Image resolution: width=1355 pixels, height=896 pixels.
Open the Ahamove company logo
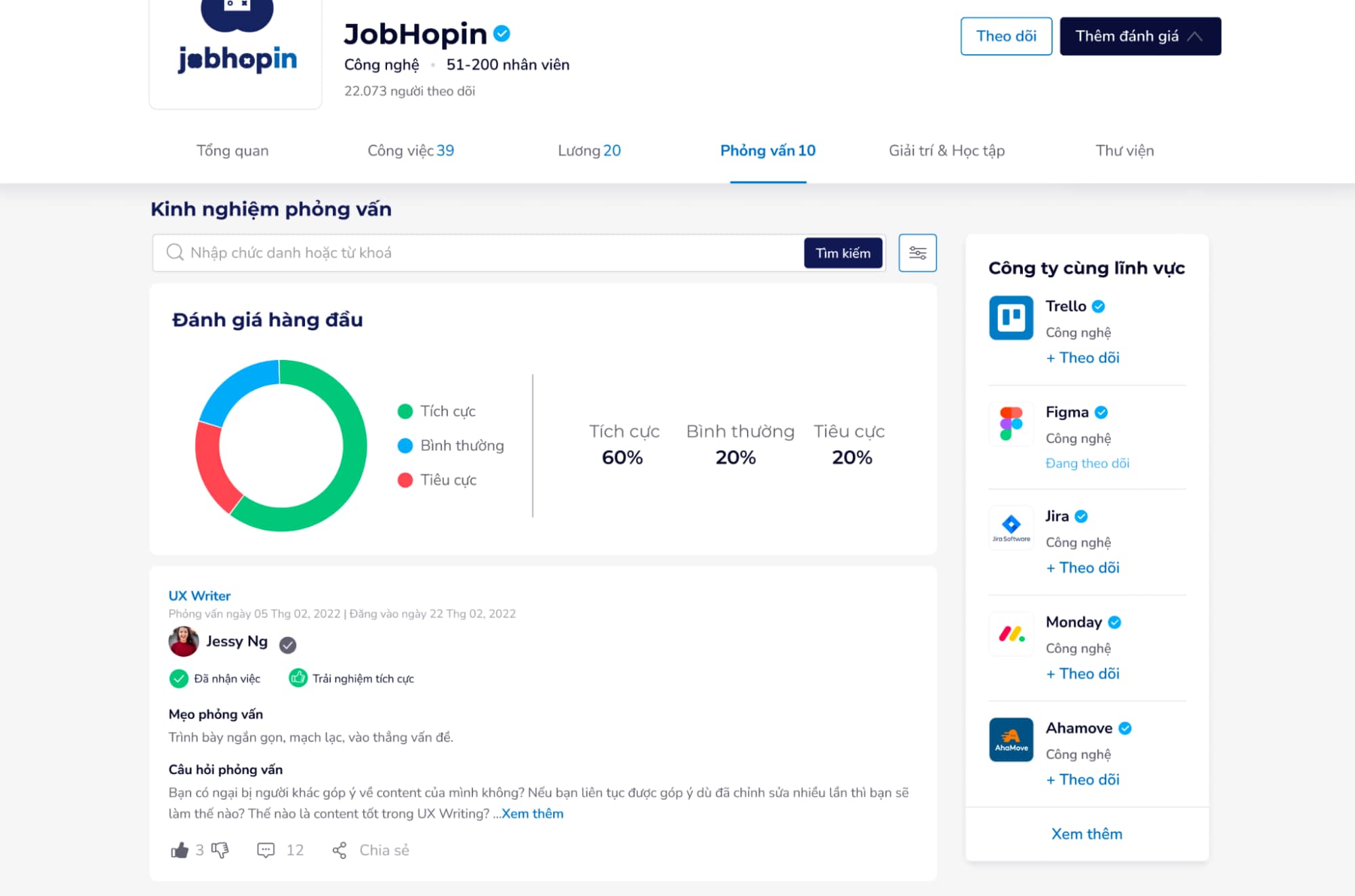point(1011,740)
